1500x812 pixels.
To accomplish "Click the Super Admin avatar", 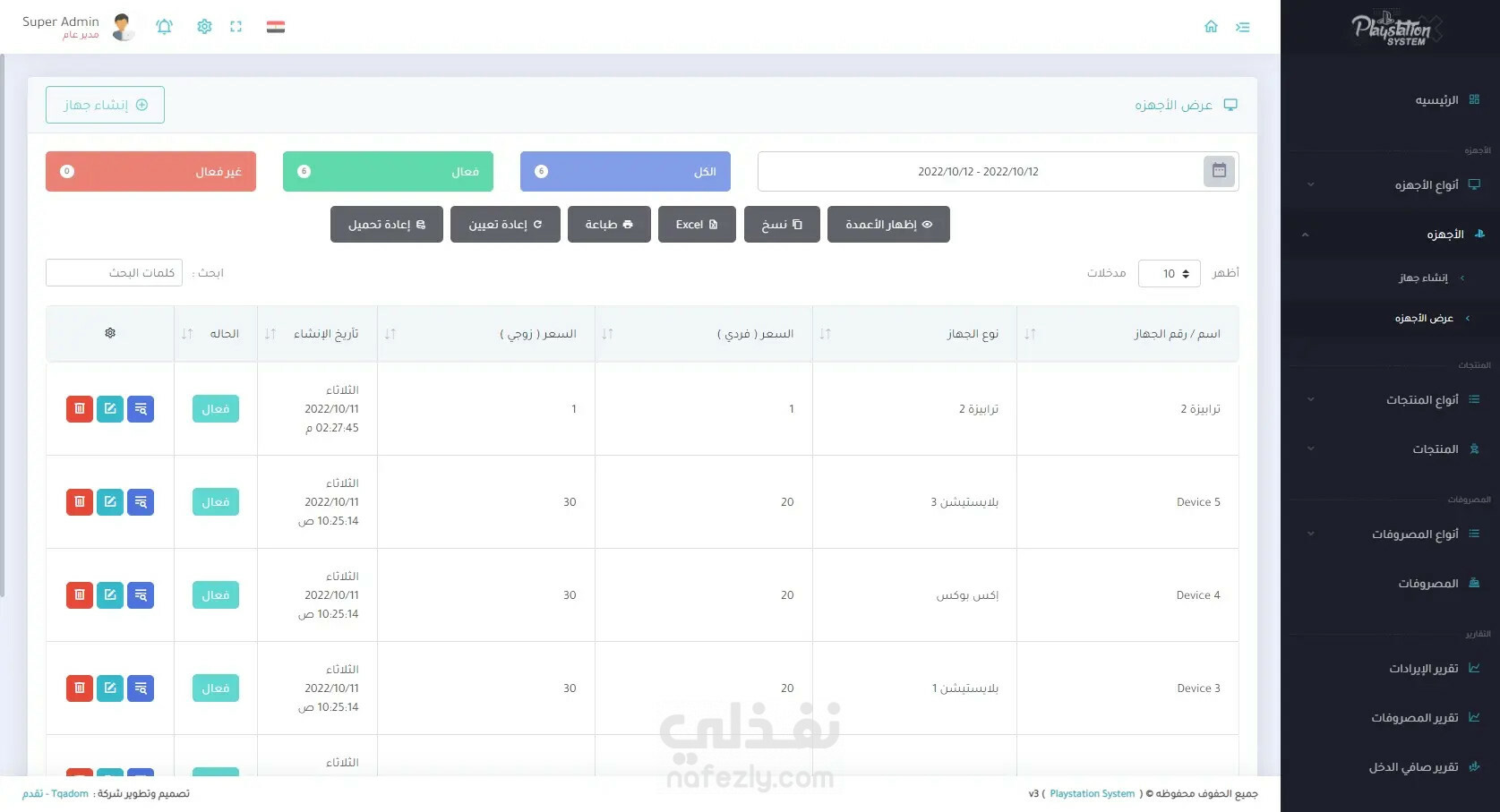I will [x=124, y=27].
